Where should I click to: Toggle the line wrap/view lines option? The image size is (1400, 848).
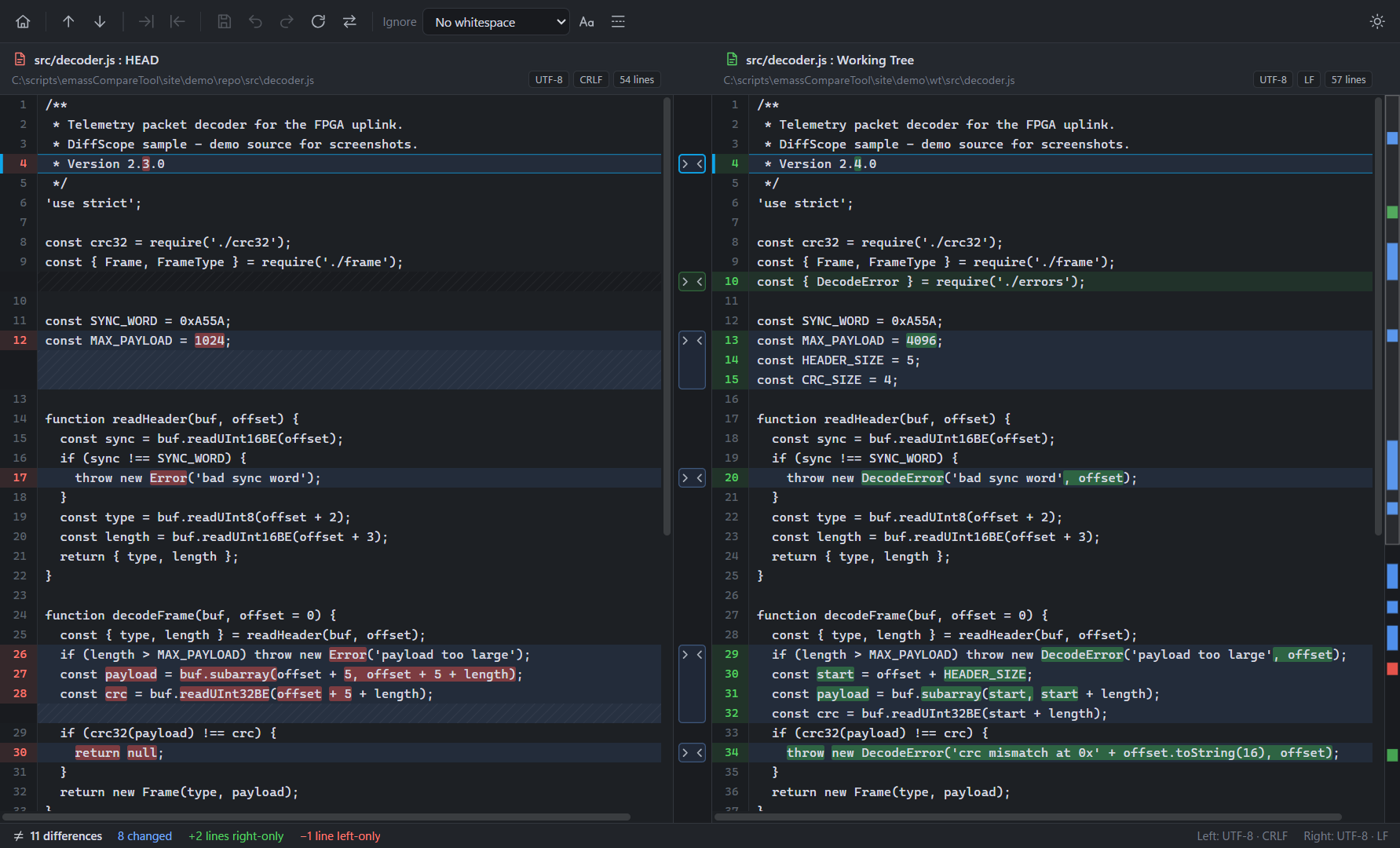point(618,22)
